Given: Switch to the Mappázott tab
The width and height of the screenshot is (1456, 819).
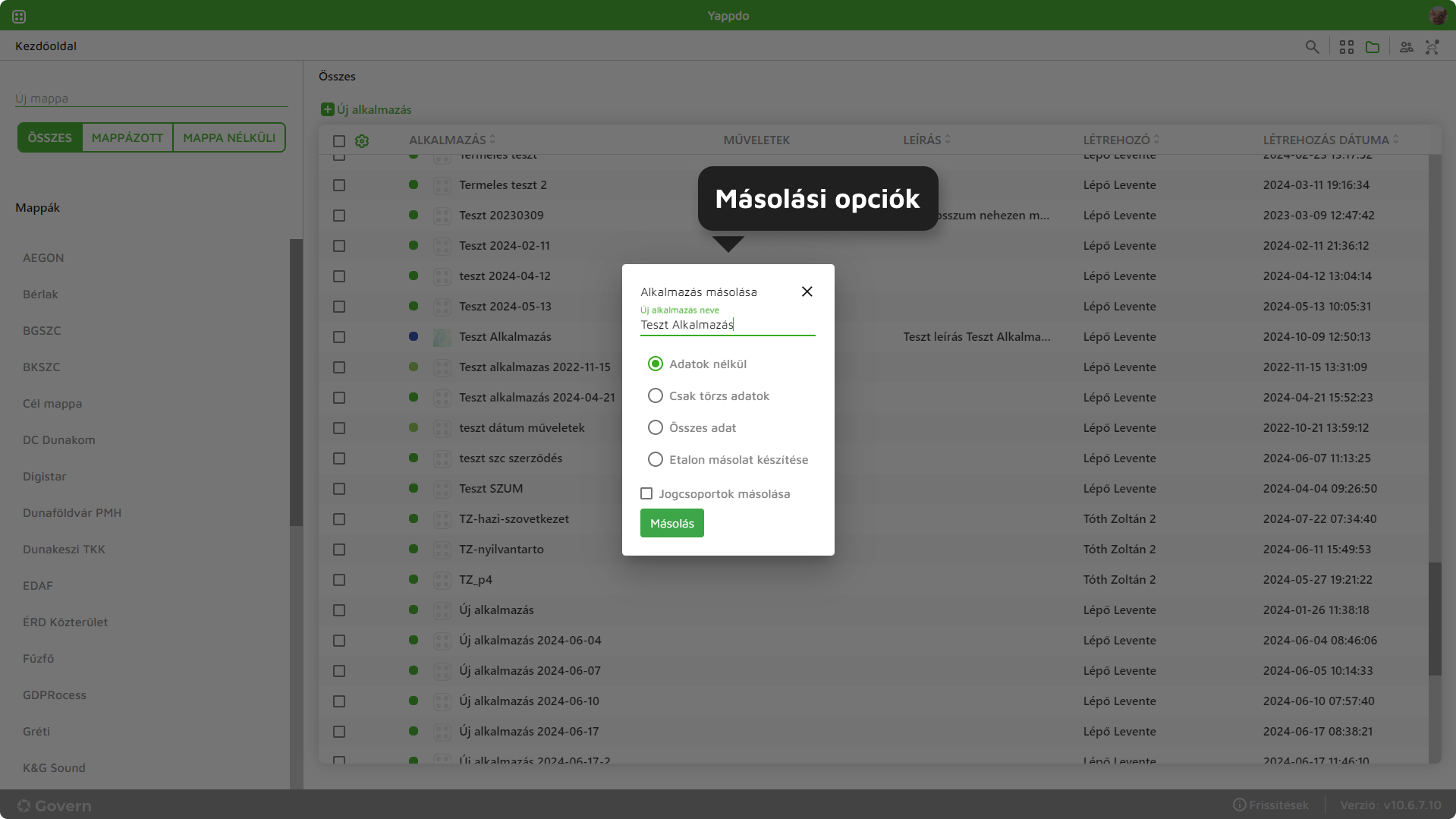Looking at the screenshot, I should tap(127, 137).
